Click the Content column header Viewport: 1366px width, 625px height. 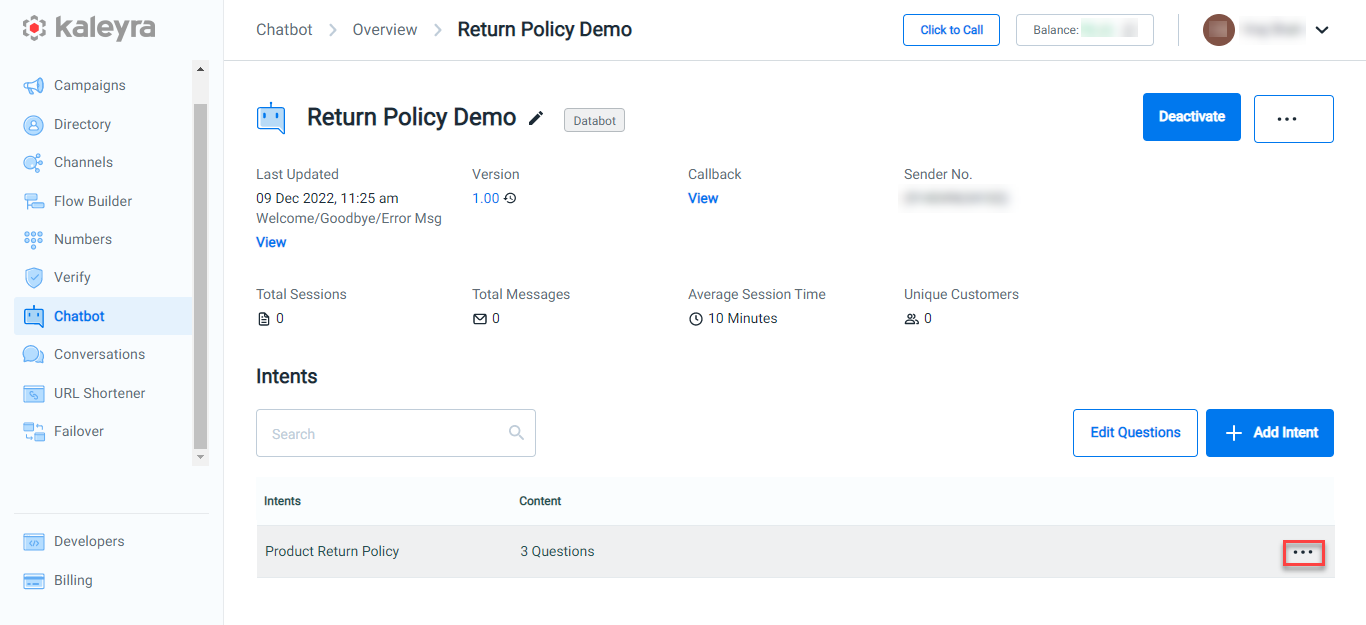click(540, 501)
